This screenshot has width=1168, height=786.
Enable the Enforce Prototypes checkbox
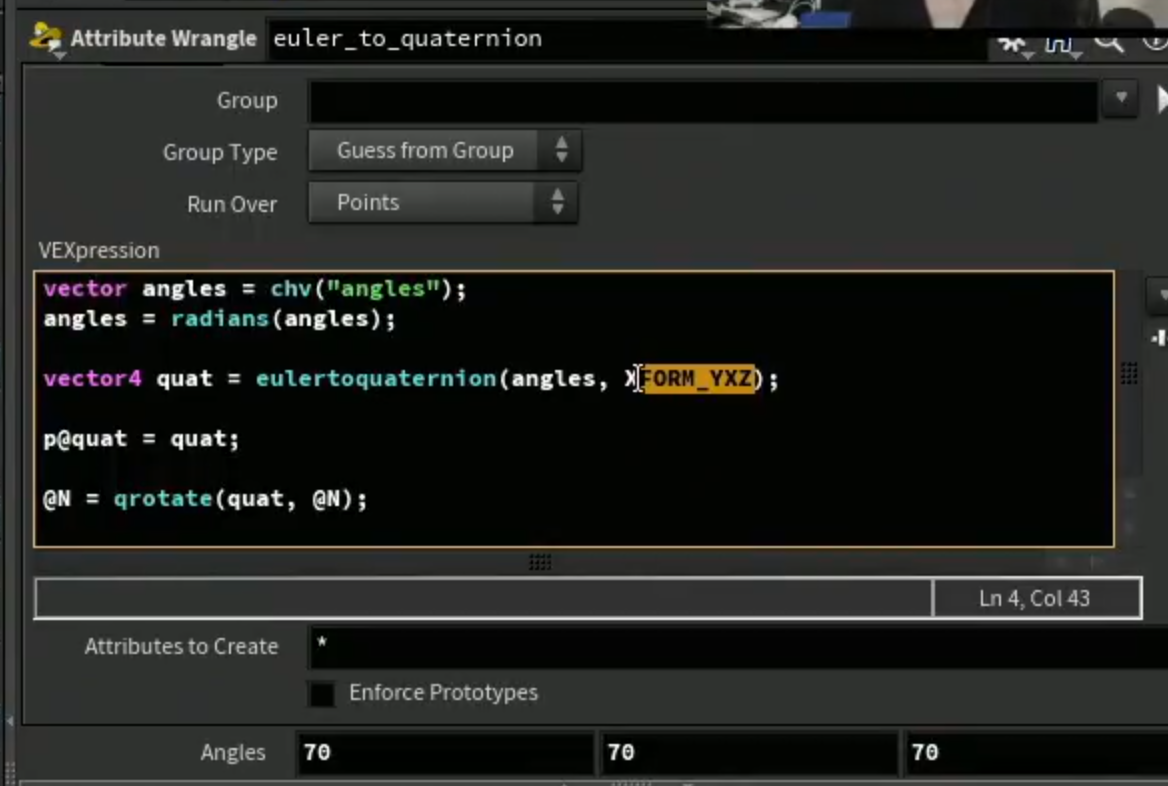[x=322, y=694]
